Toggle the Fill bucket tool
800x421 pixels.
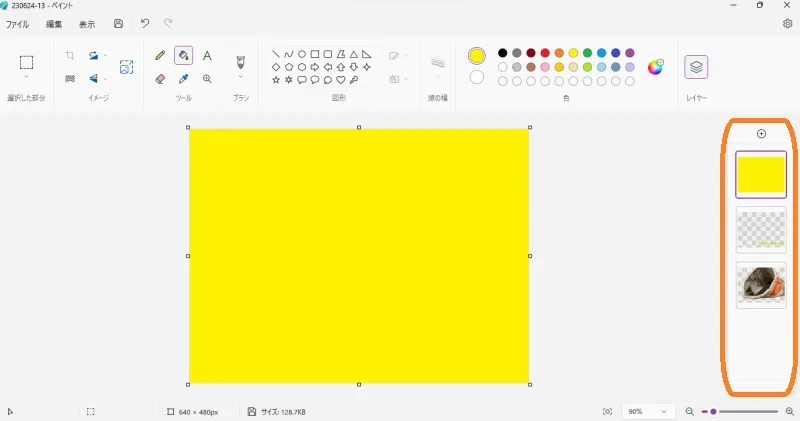pyautogui.click(x=184, y=56)
